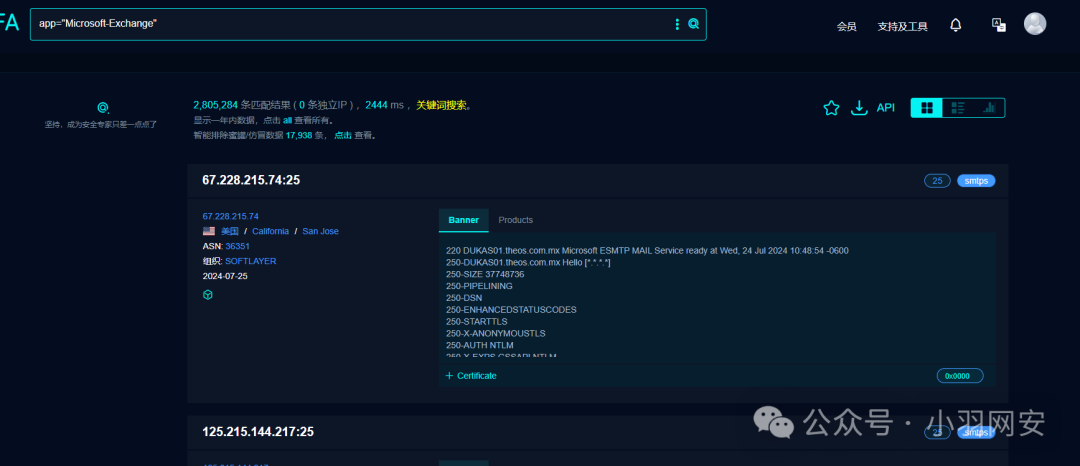Click the 'all' link to view all data
This screenshot has height=466, width=1080.
(288, 120)
